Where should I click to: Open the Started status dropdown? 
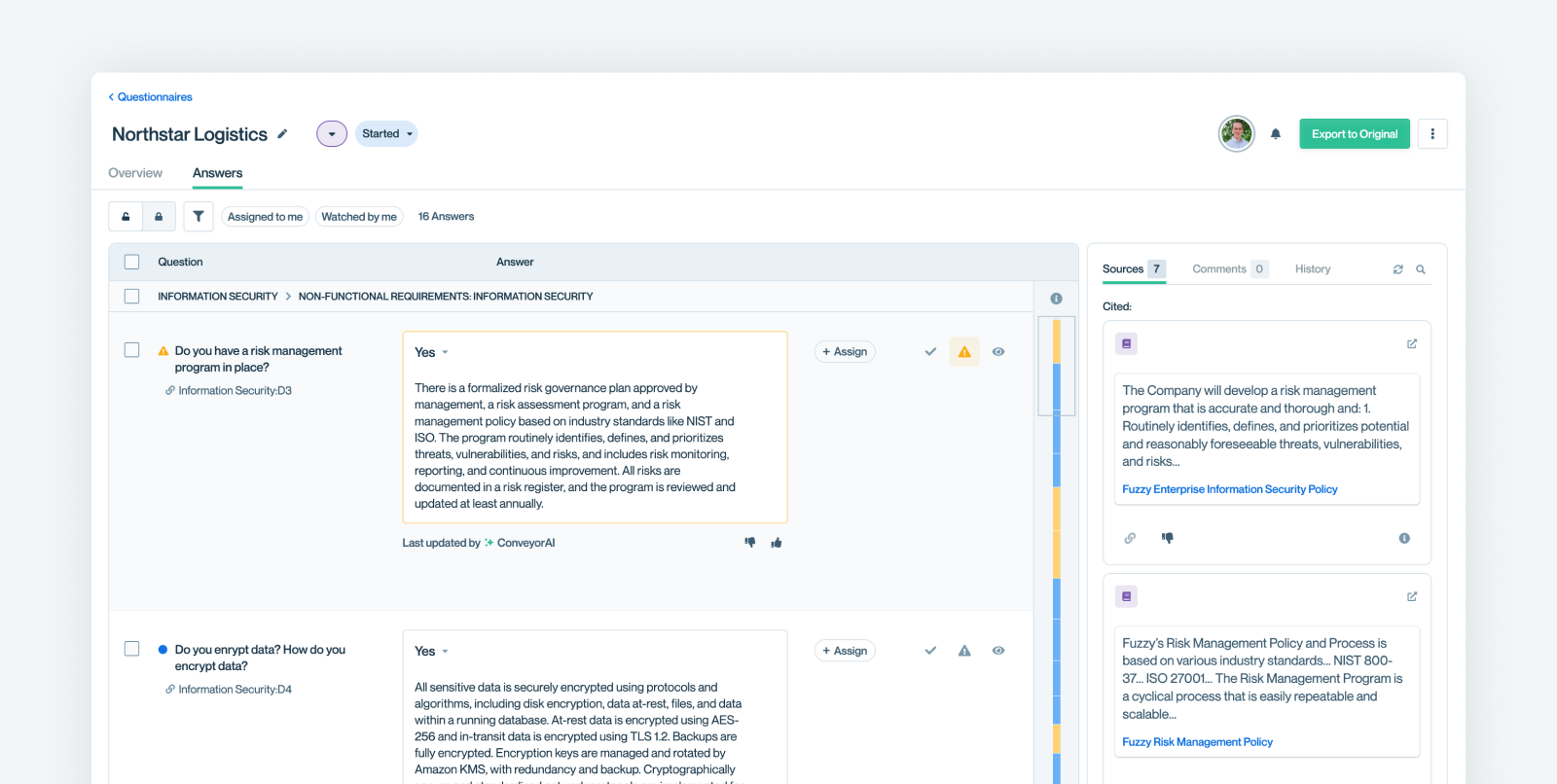(386, 134)
